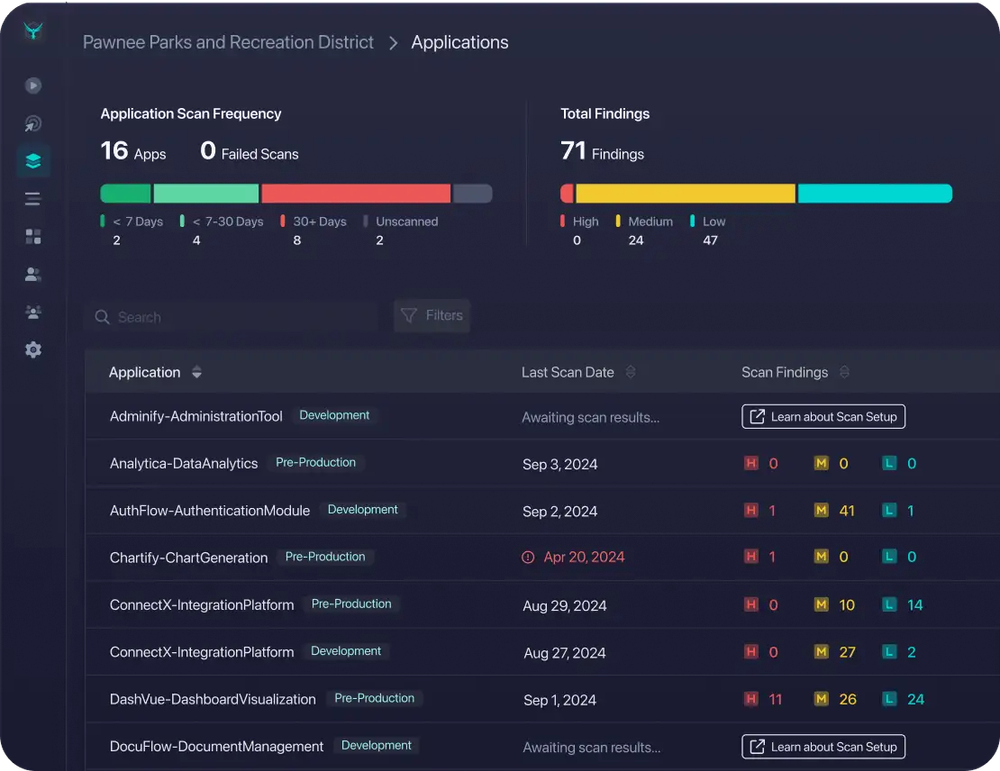This screenshot has width=1000, height=771.
Task: Click the list view icon in sidebar
Action: 33,198
